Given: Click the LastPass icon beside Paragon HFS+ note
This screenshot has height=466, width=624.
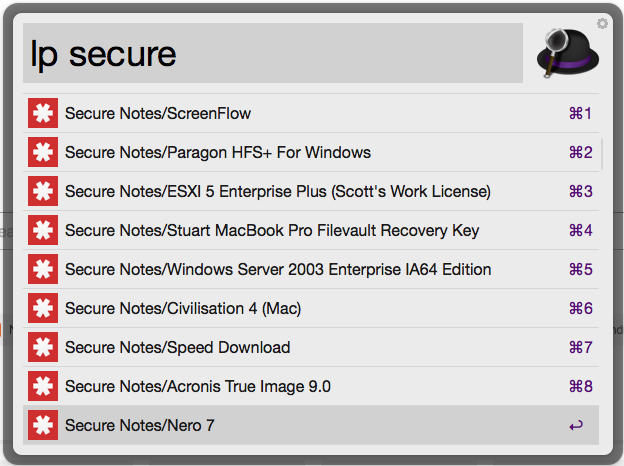Looking at the screenshot, I should (x=42, y=153).
